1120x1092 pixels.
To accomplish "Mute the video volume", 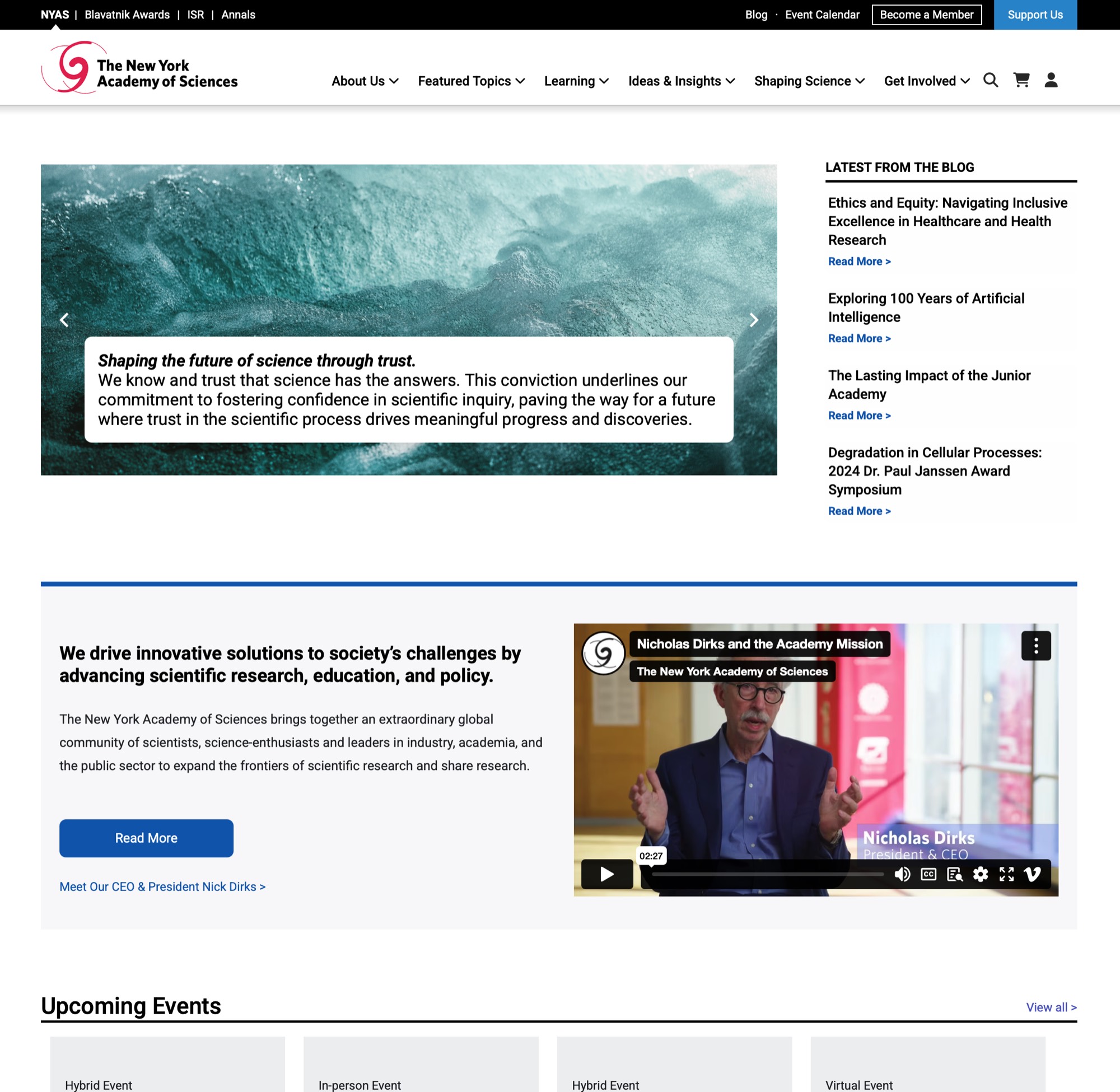I will [902, 874].
